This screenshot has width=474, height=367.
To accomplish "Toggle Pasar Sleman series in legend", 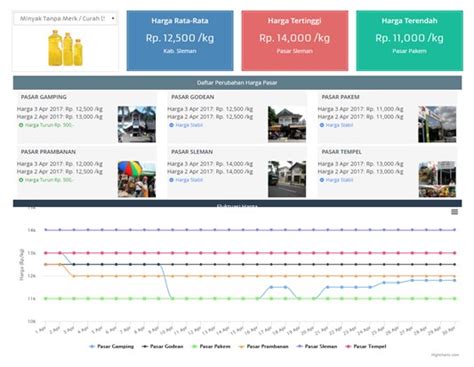I will pyautogui.click(x=317, y=346).
